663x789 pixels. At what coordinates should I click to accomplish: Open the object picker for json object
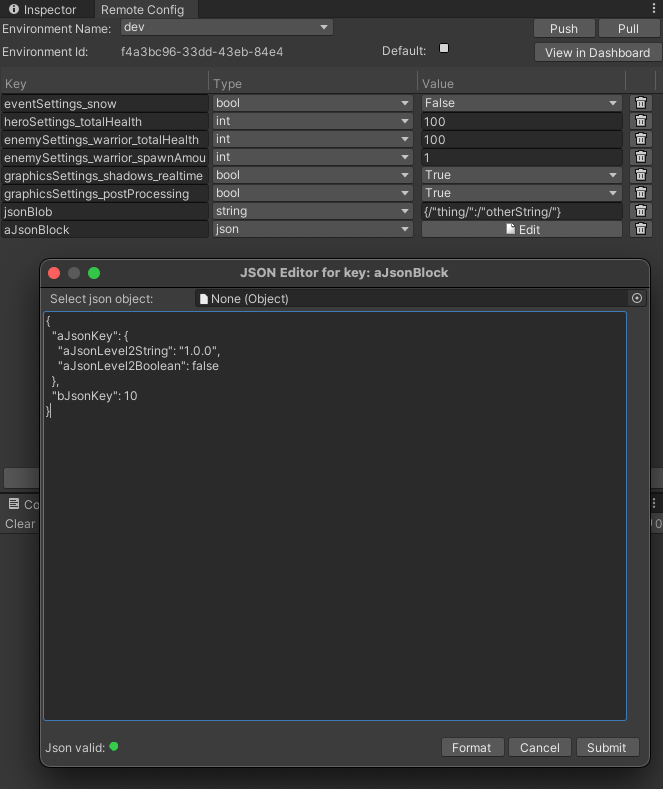(637, 298)
